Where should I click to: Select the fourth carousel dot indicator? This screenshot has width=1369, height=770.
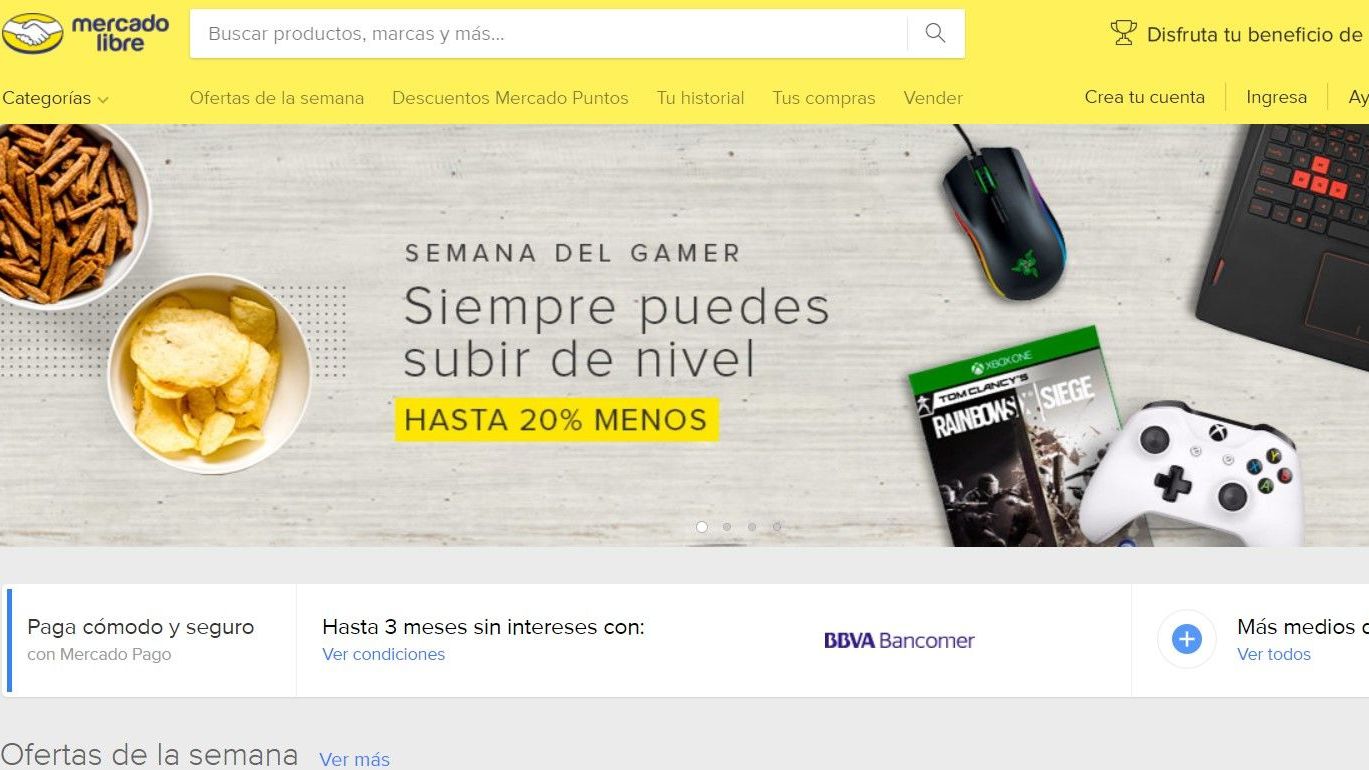tap(777, 527)
